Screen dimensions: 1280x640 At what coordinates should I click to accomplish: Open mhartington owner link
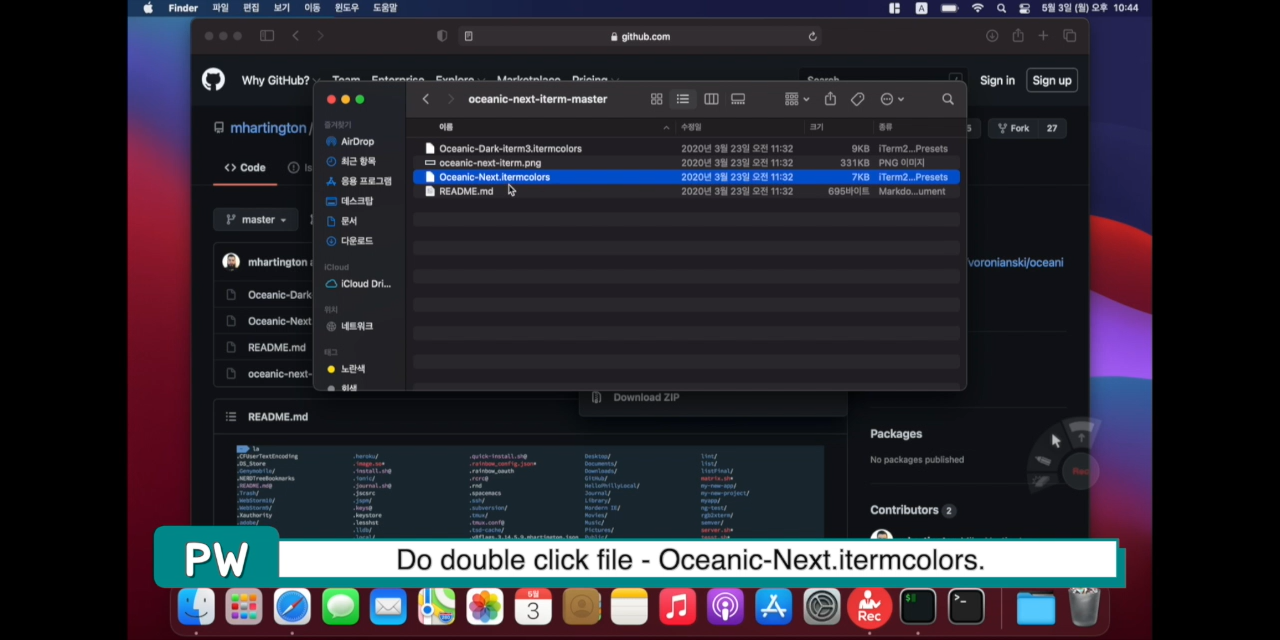tap(268, 128)
